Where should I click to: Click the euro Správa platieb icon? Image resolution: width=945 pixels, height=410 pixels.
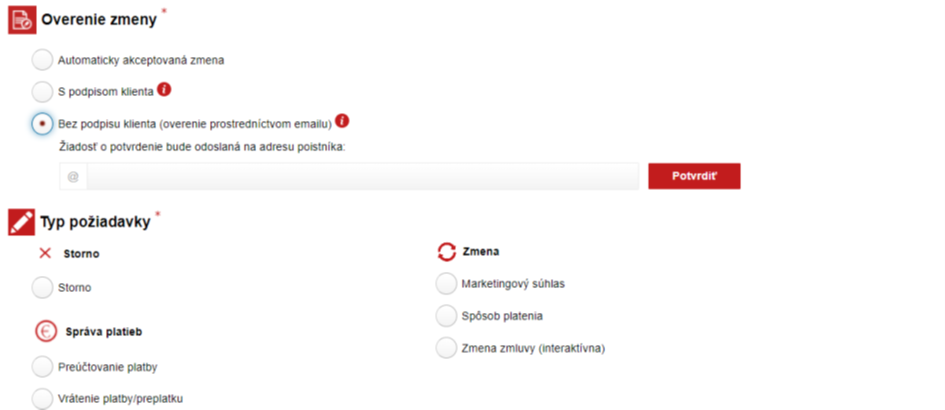click(46, 332)
